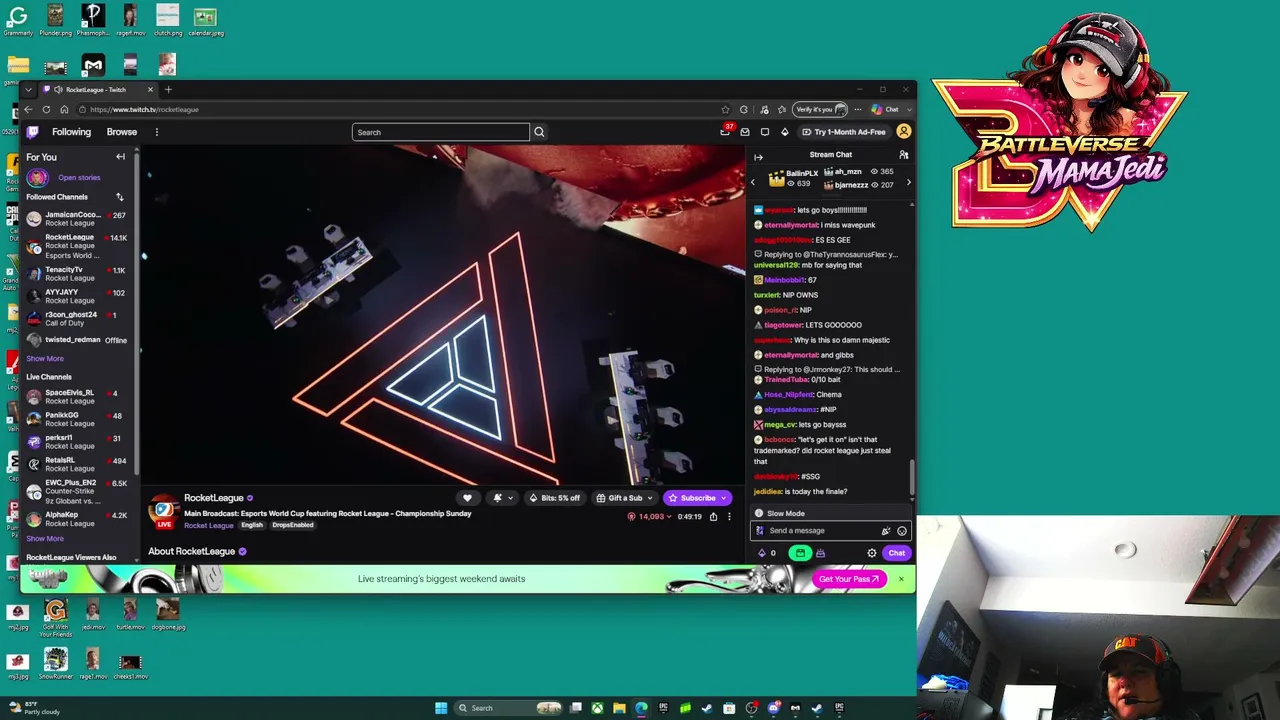
Task: Open chat settings gear icon
Action: (872, 553)
